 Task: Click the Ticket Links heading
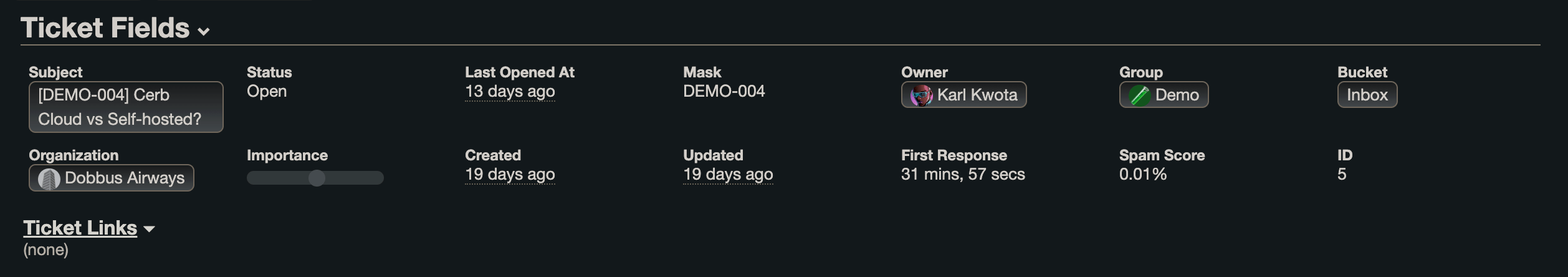80,228
